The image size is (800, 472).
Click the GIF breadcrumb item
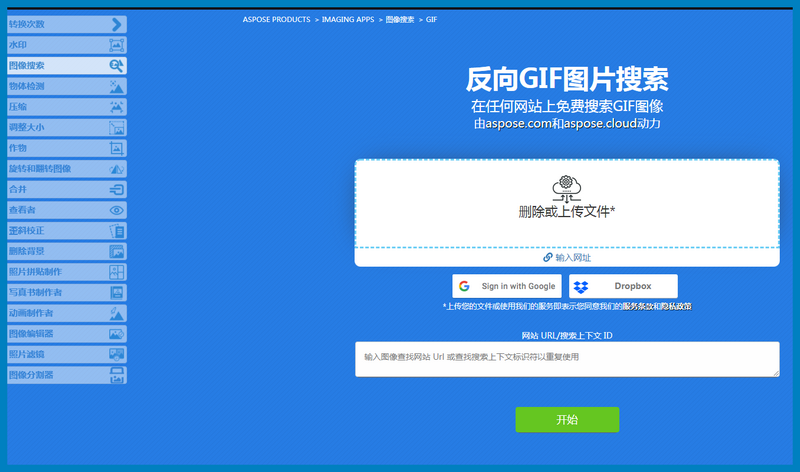(x=432, y=19)
